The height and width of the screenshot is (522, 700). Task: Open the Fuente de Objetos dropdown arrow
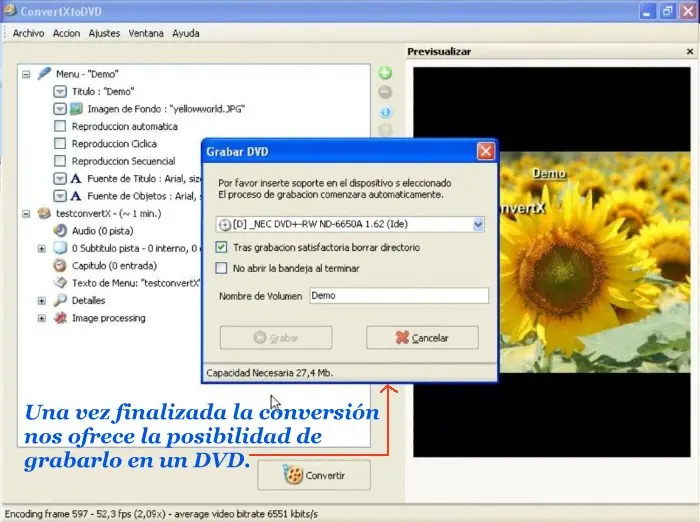(x=60, y=196)
